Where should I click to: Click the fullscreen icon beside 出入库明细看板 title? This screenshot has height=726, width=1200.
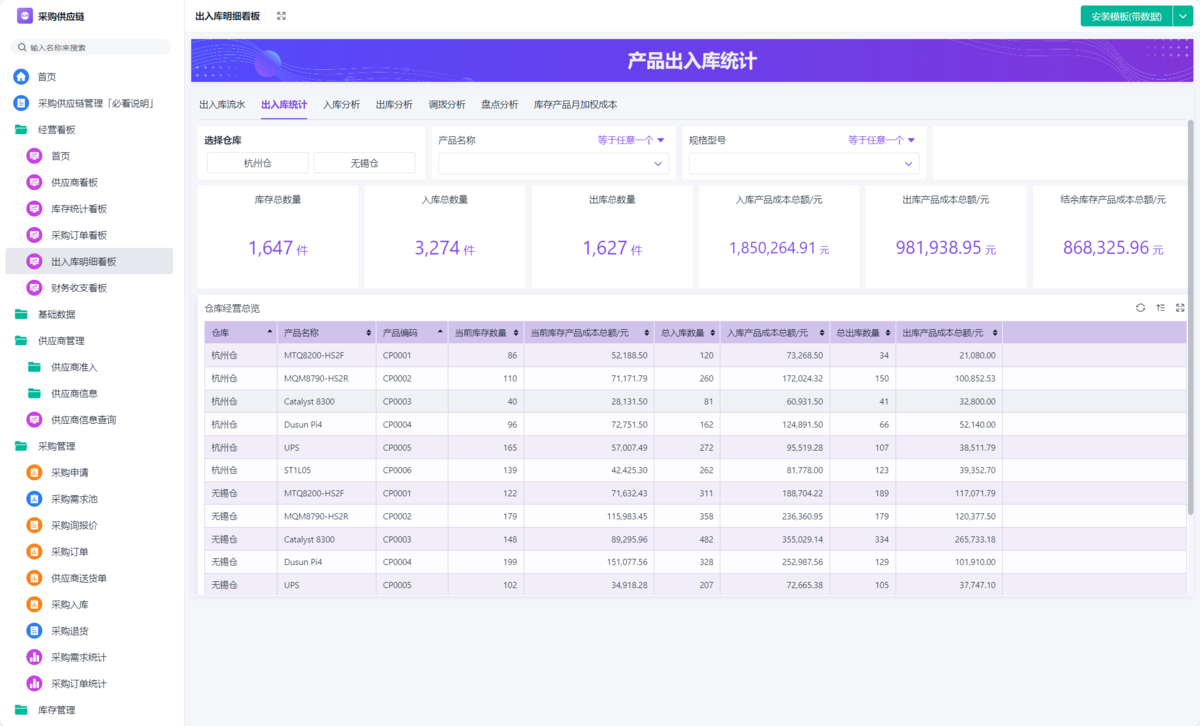[281, 16]
